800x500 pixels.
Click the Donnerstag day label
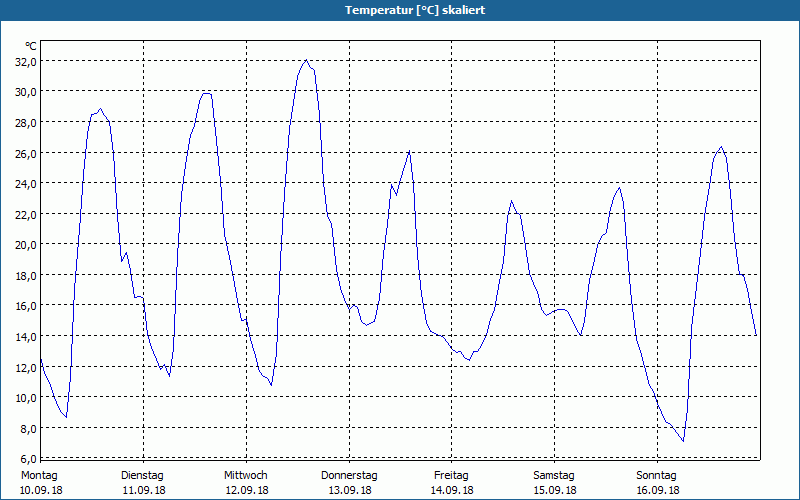coord(349,476)
